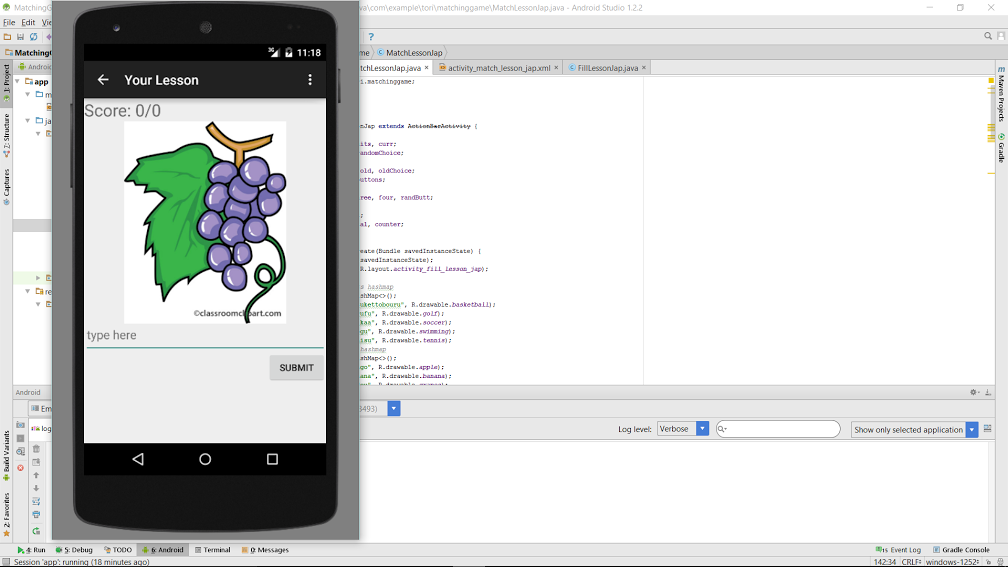This screenshot has width=1008, height=567.
Task: Open the File menu
Action: point(9,22)
